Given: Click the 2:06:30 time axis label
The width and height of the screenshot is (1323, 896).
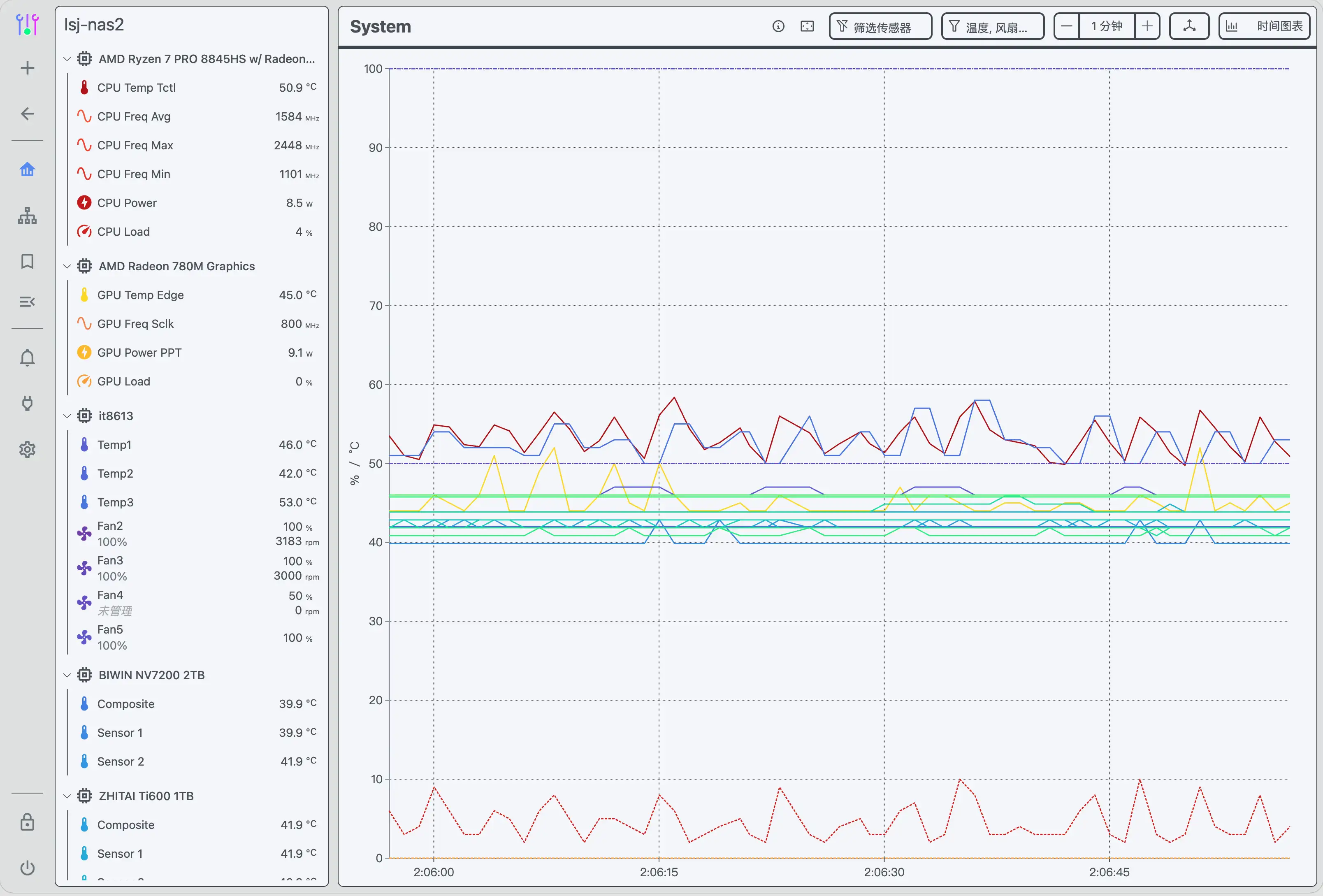Looking at the screenshot, I should (x=884, y=872).
